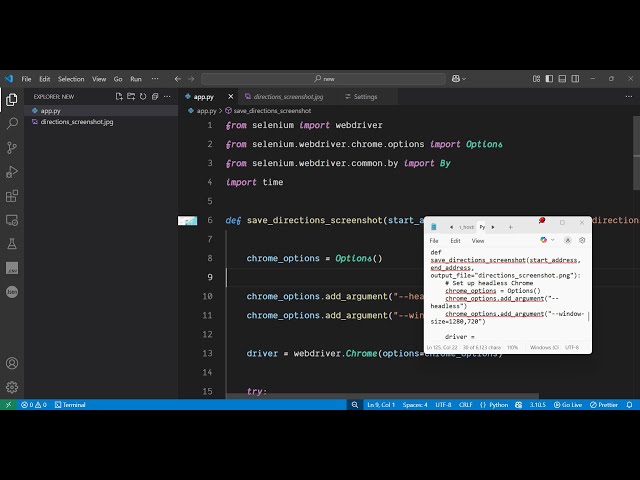Toggle the bottom Panel visibility
640x480 pixels.
[x=562, y=79]
